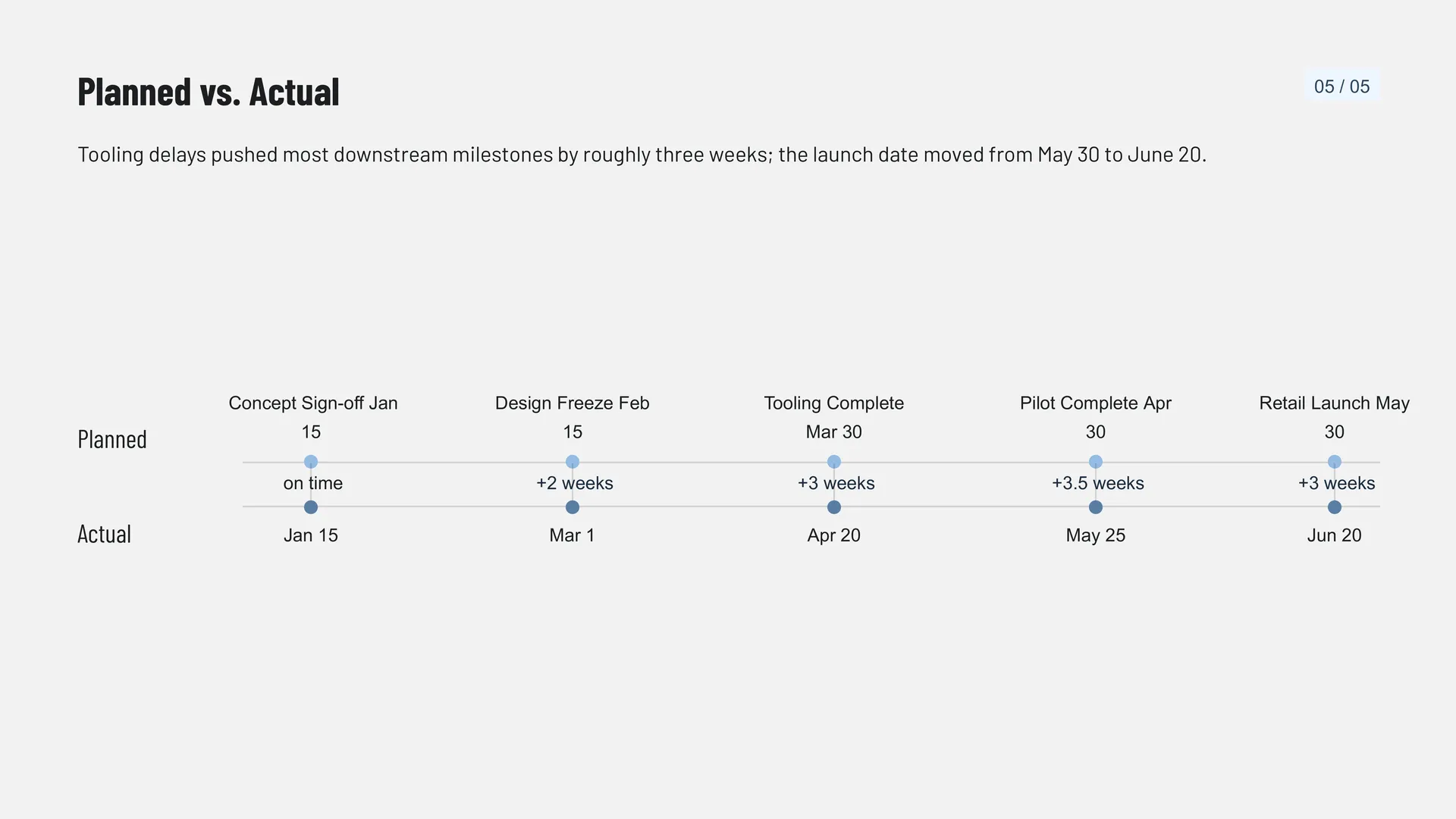The image size is (1456, 819).
Task: Click the Actual marker above Jun 20
Action: pyautogui.click(x=1335, y=507)
